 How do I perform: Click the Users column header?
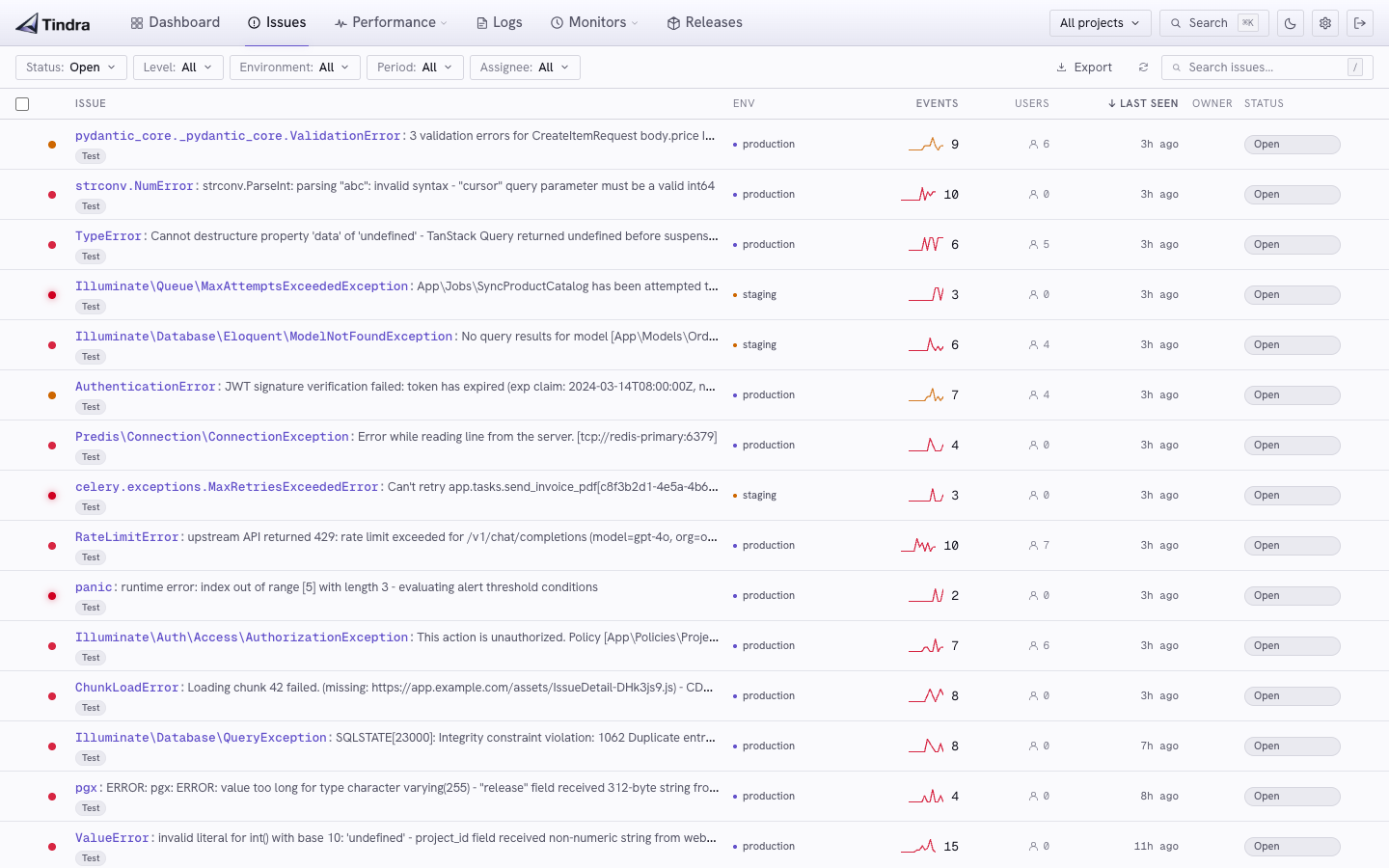[x=1031, y=104]
